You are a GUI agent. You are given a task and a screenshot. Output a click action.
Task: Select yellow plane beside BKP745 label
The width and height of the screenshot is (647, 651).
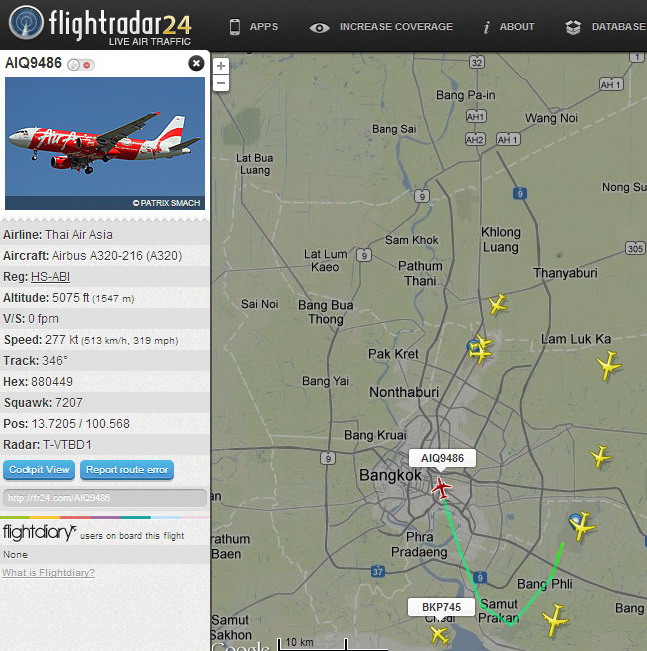(x=439, y=634)
